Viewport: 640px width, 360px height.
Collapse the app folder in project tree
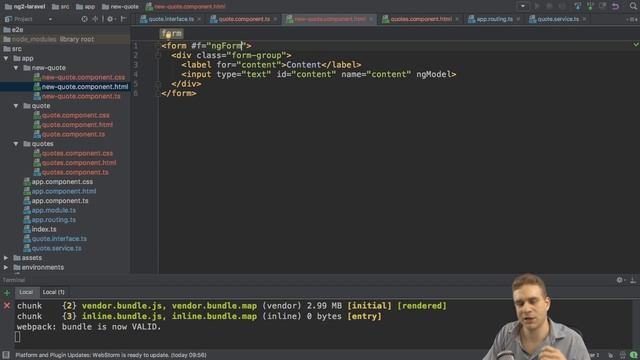[6, 58]
